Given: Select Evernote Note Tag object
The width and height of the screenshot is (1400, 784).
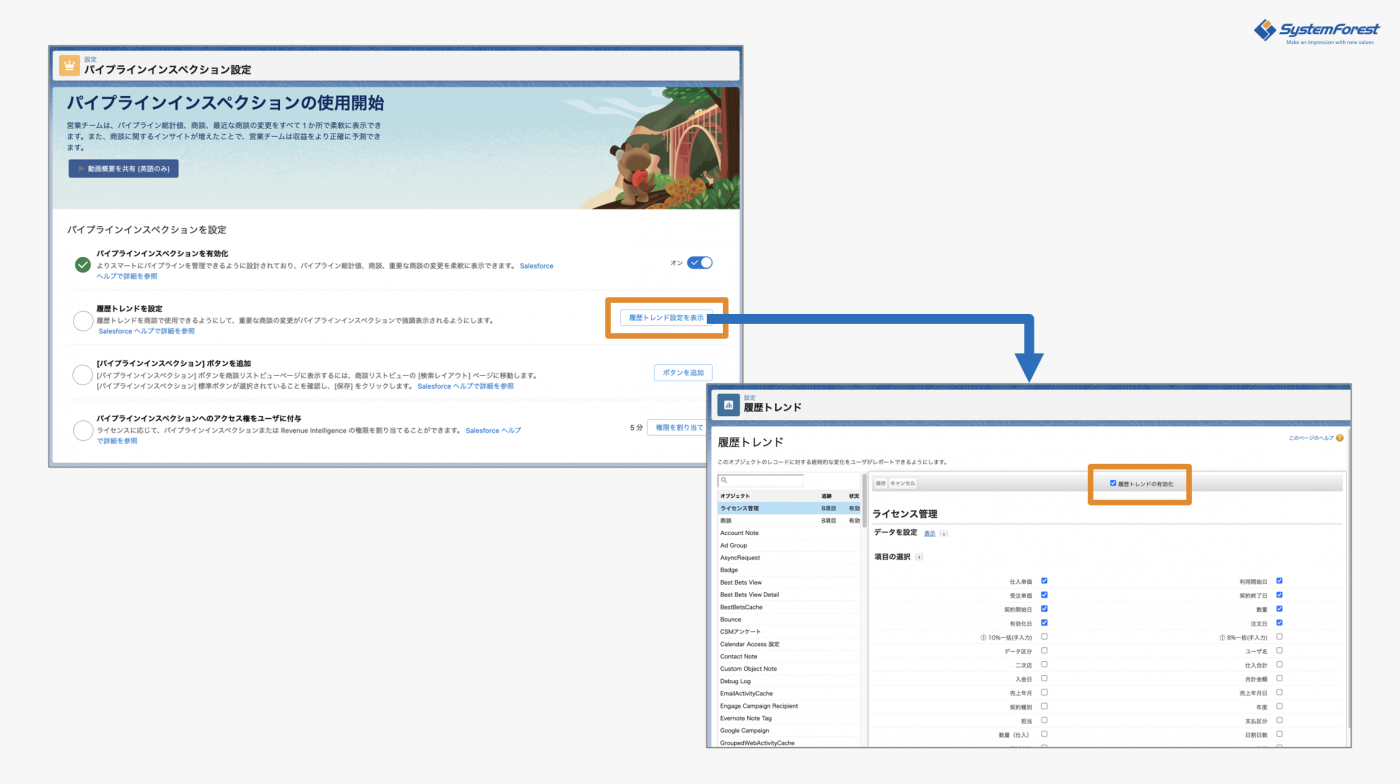Looking at the screenshot, I should [789, 718].
